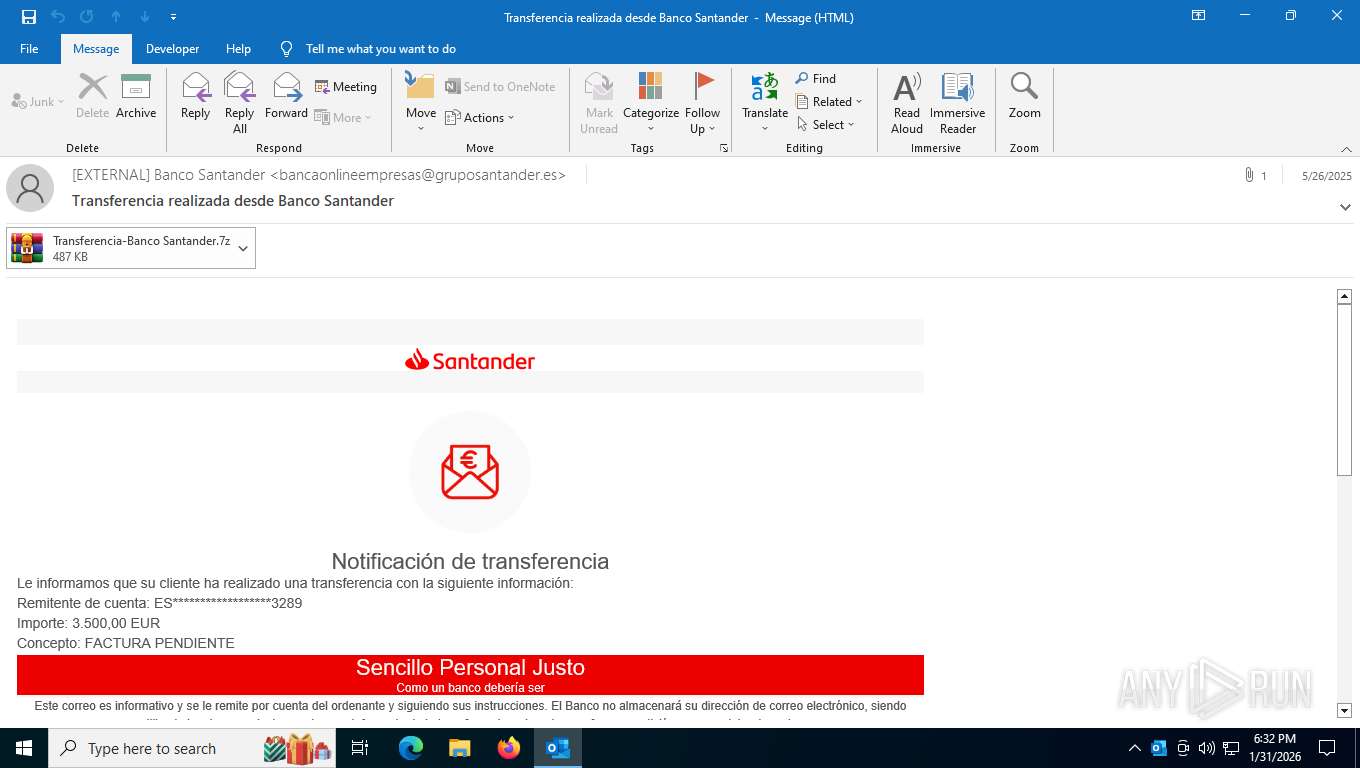Viewport: 1360px width, 768px height.
Task: Select the Outlook taskbar button
Action: (558, 748)
